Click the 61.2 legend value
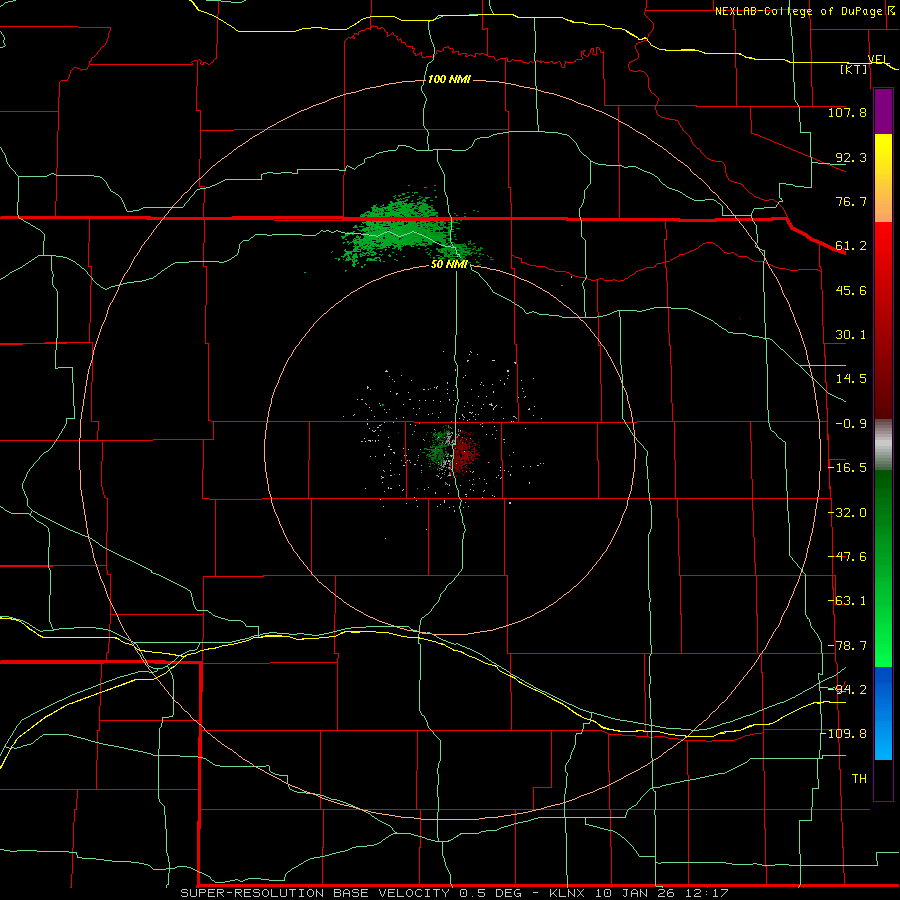The height and width of the screenshot is (900, 900). pyautogui.click(x=851, y=246)
